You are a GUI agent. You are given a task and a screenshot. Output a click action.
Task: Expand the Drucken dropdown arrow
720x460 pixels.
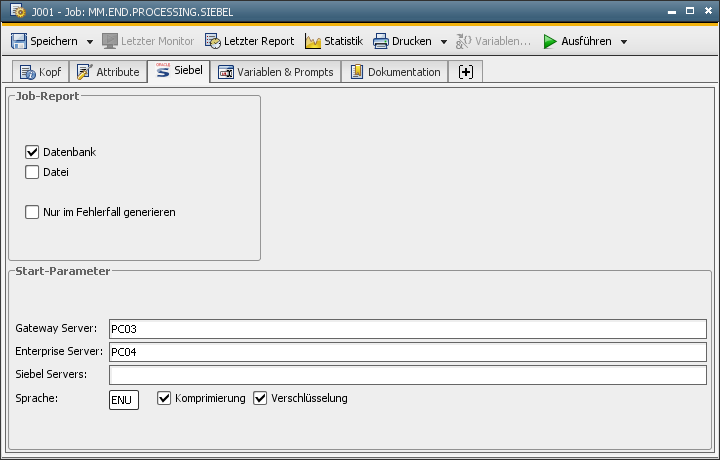pyautogui.click(x=444, y=42)
